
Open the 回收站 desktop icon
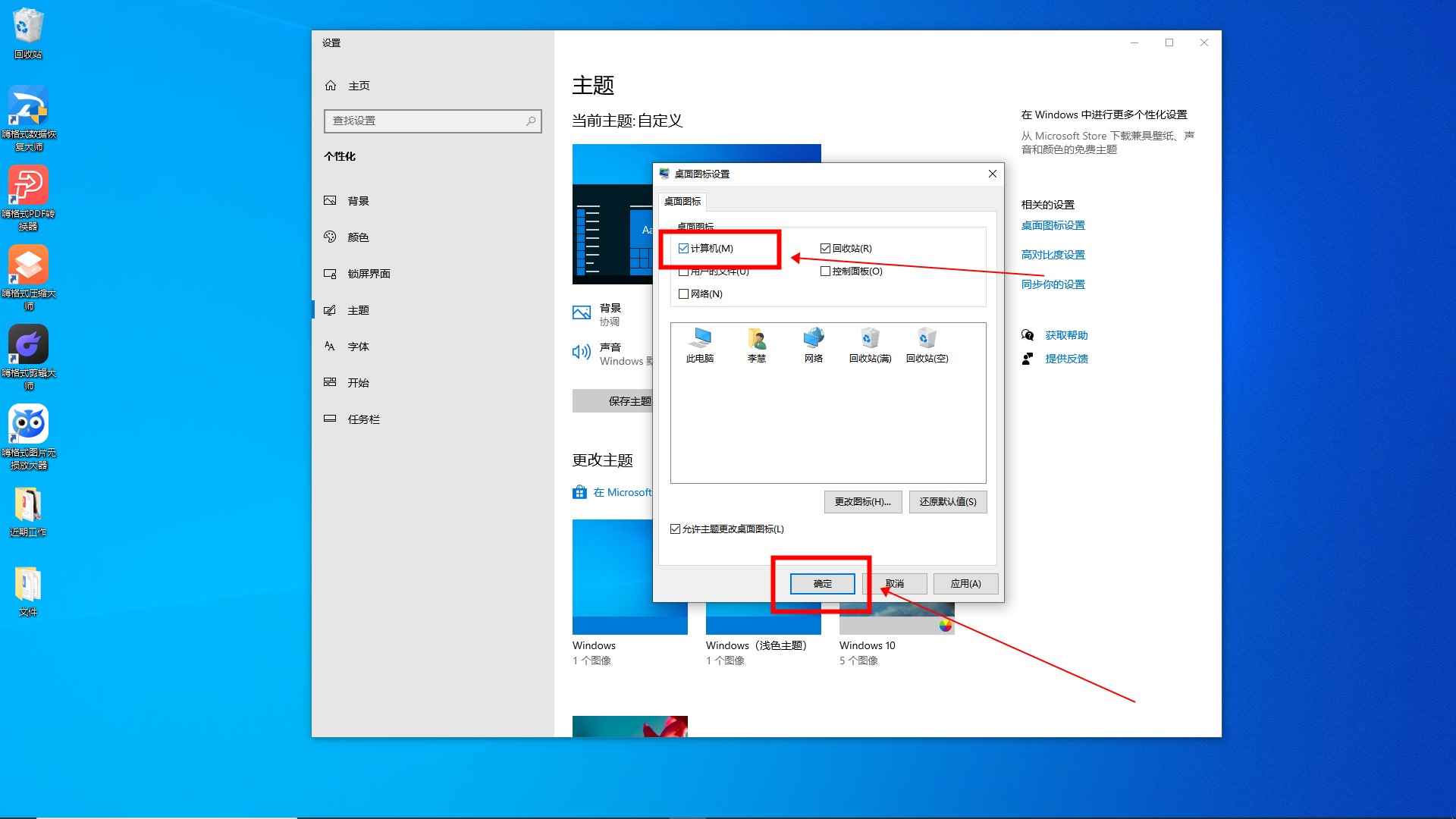coord(28,23)
